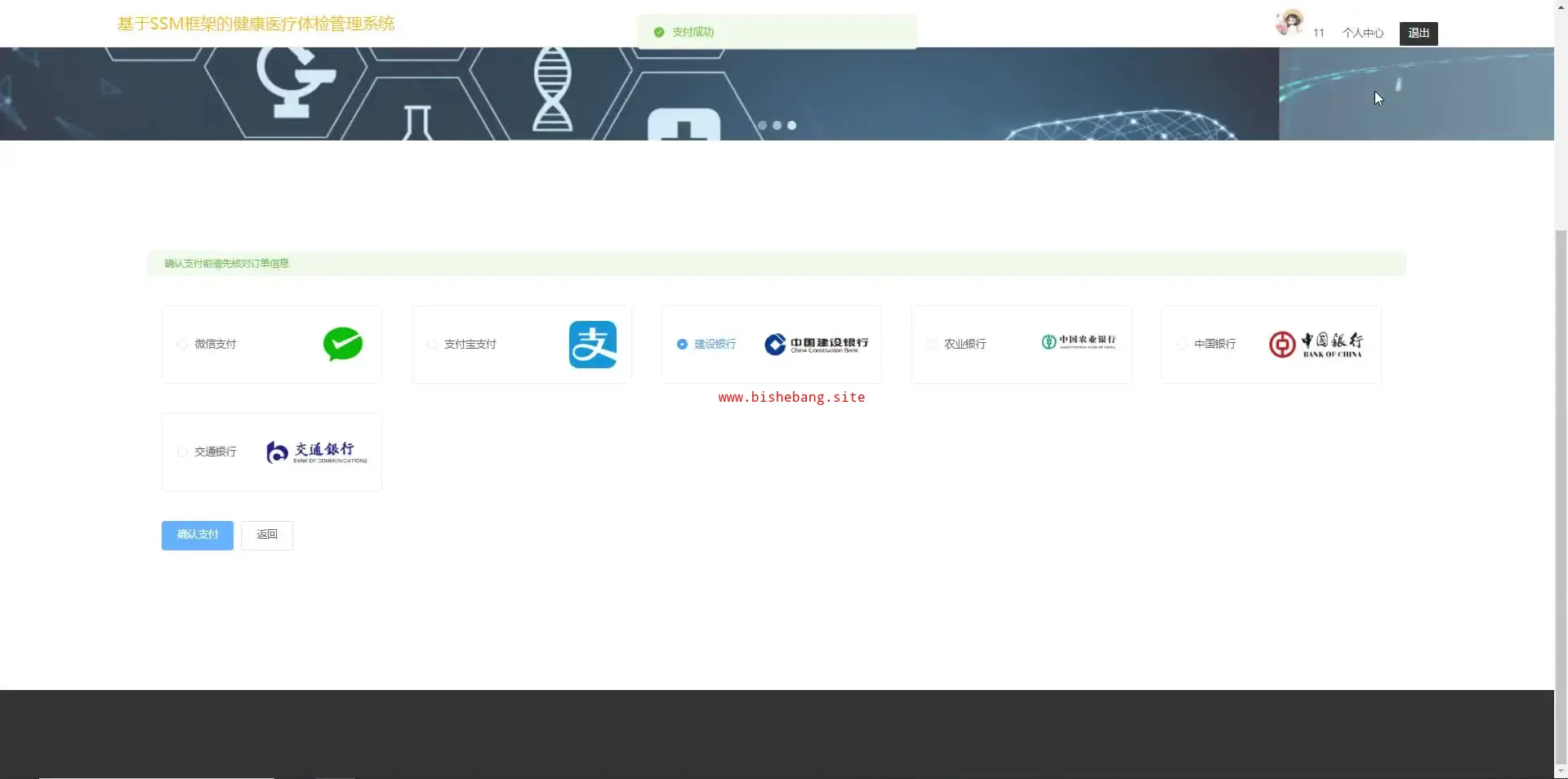Select the 微信支付 radio button
The width and height of the screenshot is (1568, 779).
click(x=182, y=345)
